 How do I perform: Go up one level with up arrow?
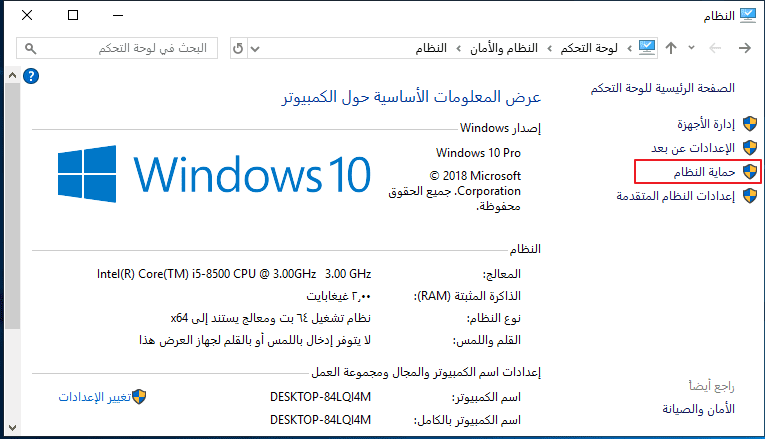[671, 48]
